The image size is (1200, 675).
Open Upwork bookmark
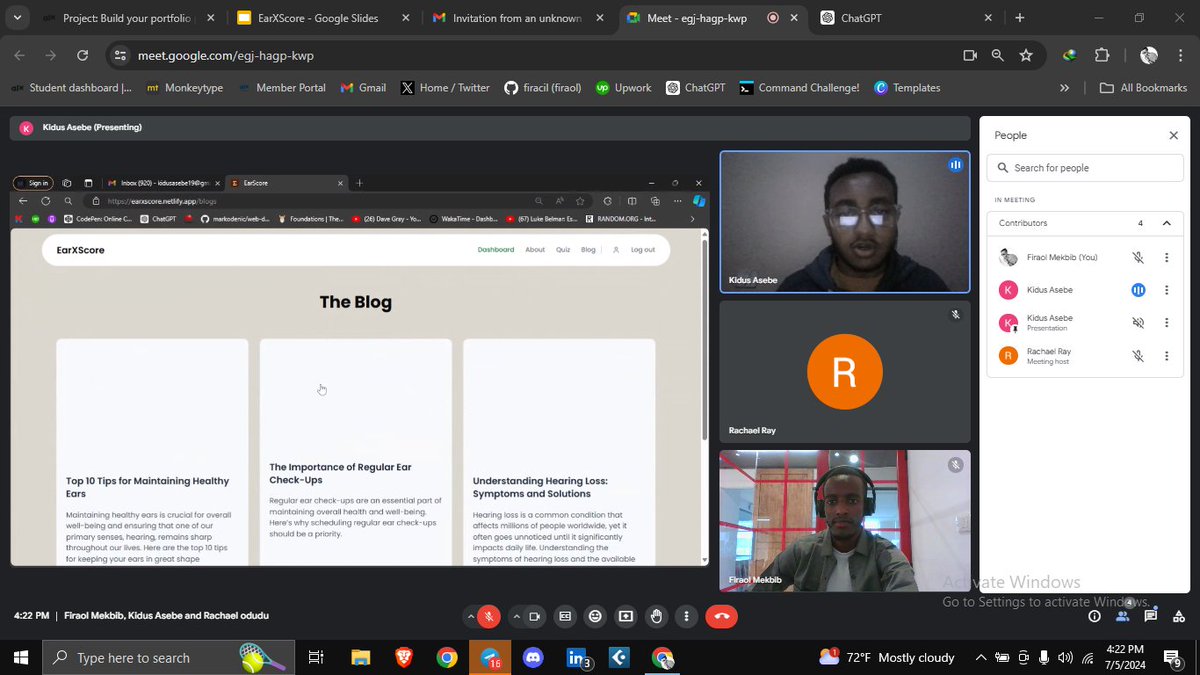click(x=624, y=88)
